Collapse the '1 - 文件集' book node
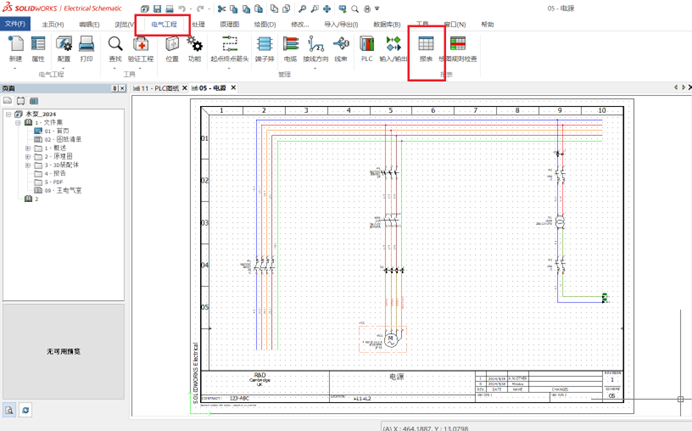Image resolution: width=692 pixels, height=431 pixels. pyautogui.click(x=17, y=122)
